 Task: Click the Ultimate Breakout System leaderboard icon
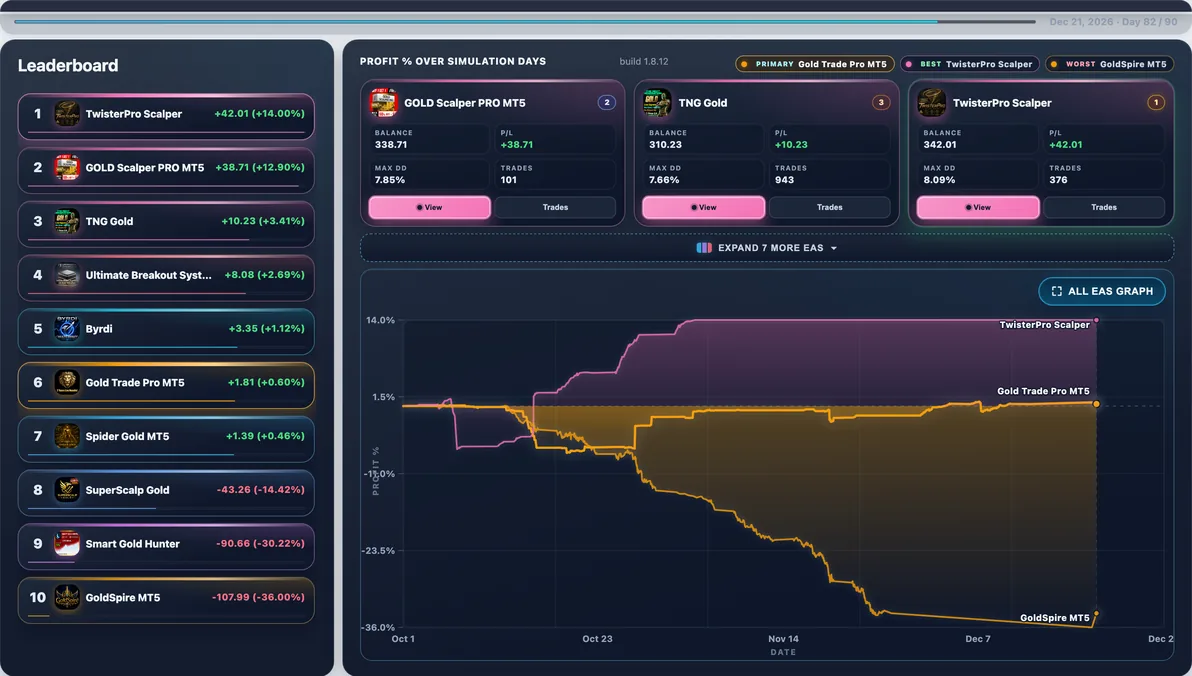click(67, 275)
